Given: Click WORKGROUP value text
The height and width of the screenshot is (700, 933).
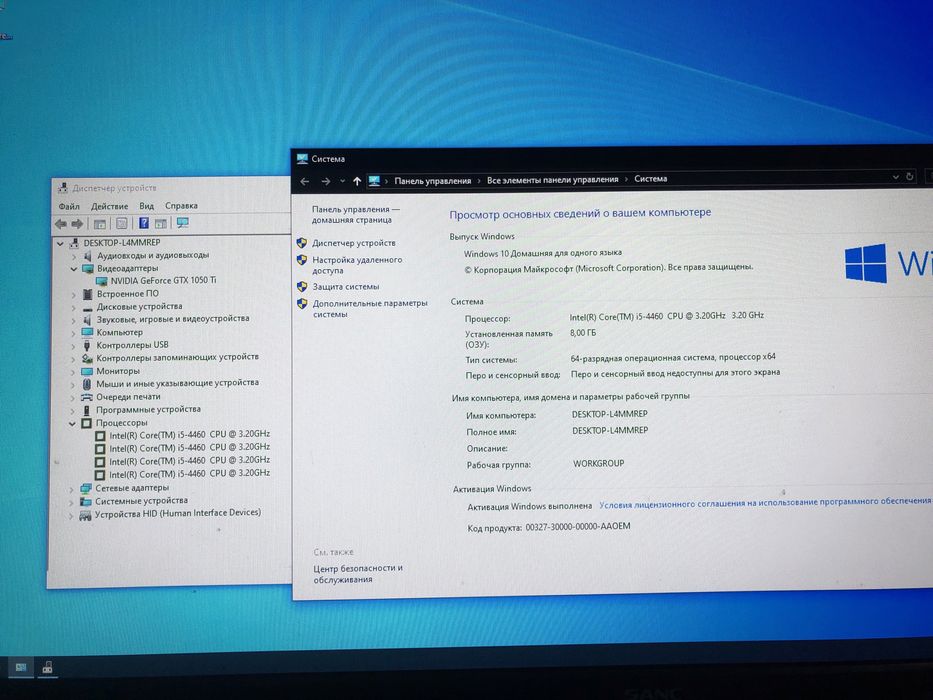Looking at the screenshot, I should pos(599,463).
